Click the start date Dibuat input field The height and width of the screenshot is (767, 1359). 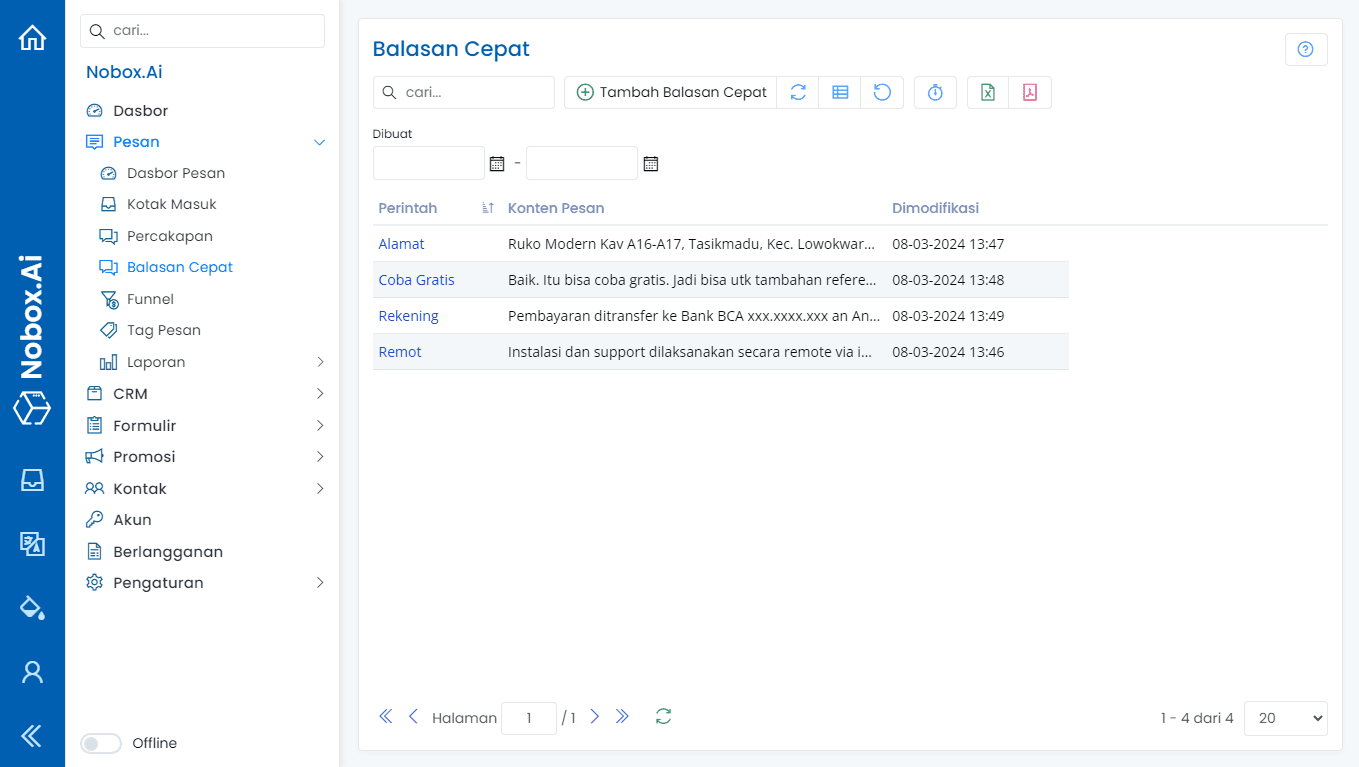coord(428,163)
